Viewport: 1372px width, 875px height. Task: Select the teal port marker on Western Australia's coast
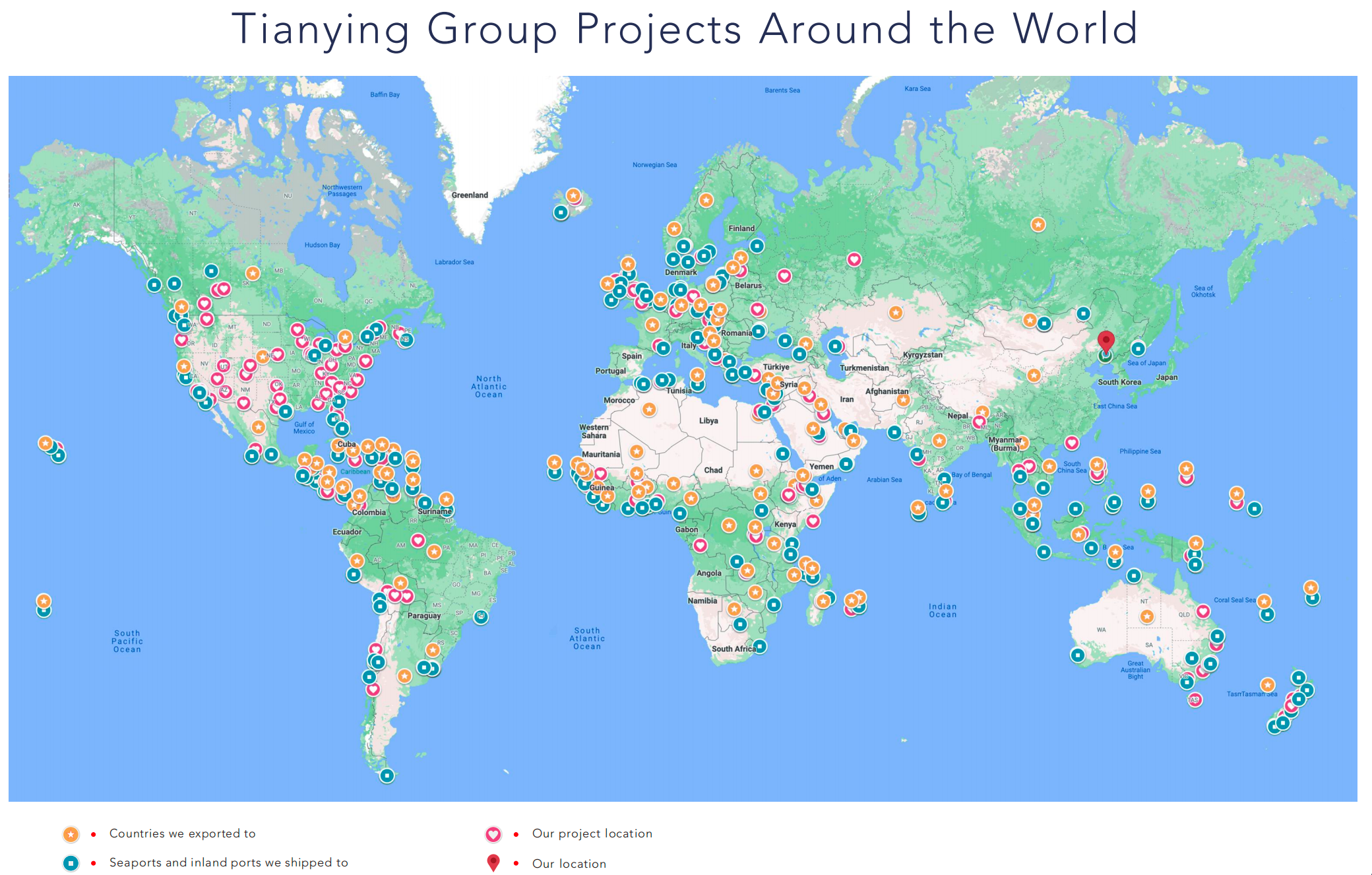click(1078, 655)
